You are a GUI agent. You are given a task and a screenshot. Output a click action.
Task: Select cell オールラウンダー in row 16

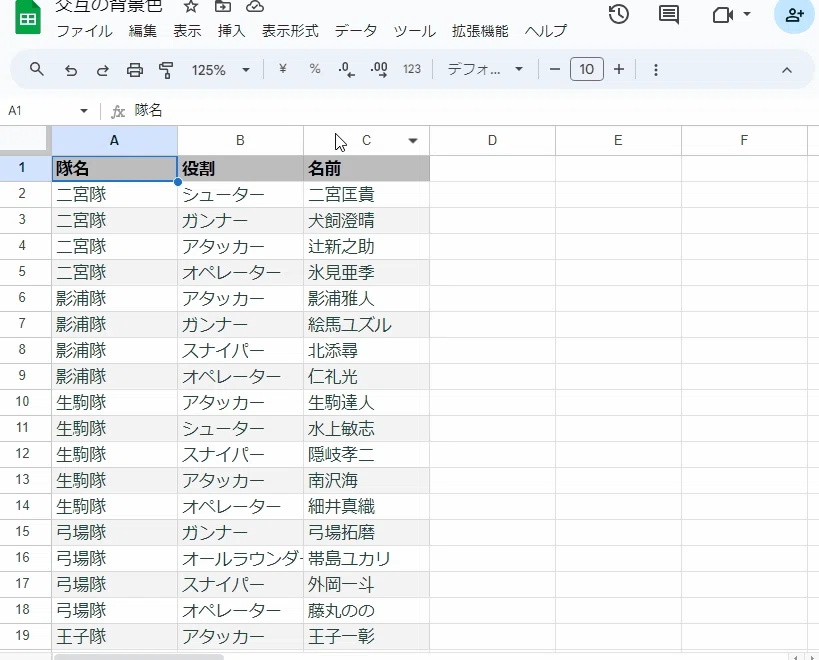(x=240, y=559)
